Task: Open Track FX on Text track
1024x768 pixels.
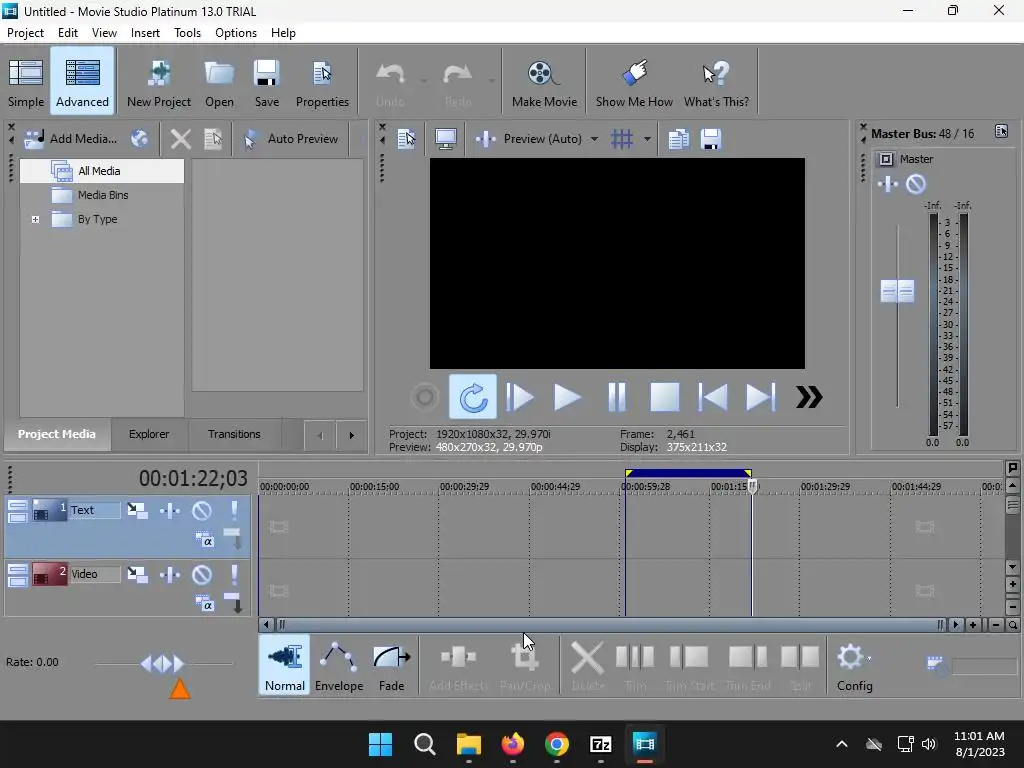Action: [x=170, y=510]
